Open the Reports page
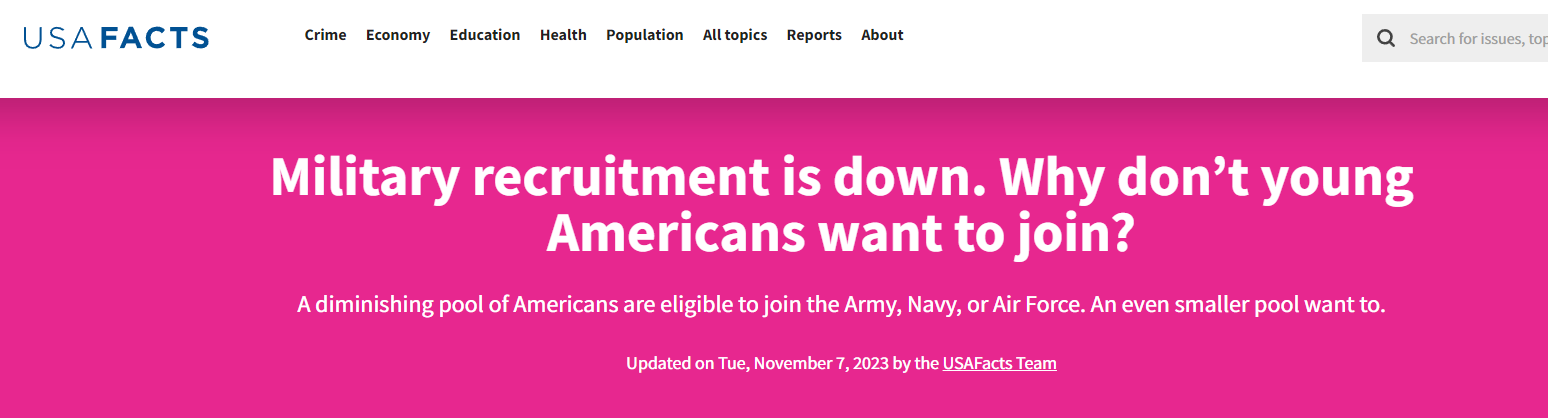1548x418 pixels. pyautogui.click(x=814, y=35)
